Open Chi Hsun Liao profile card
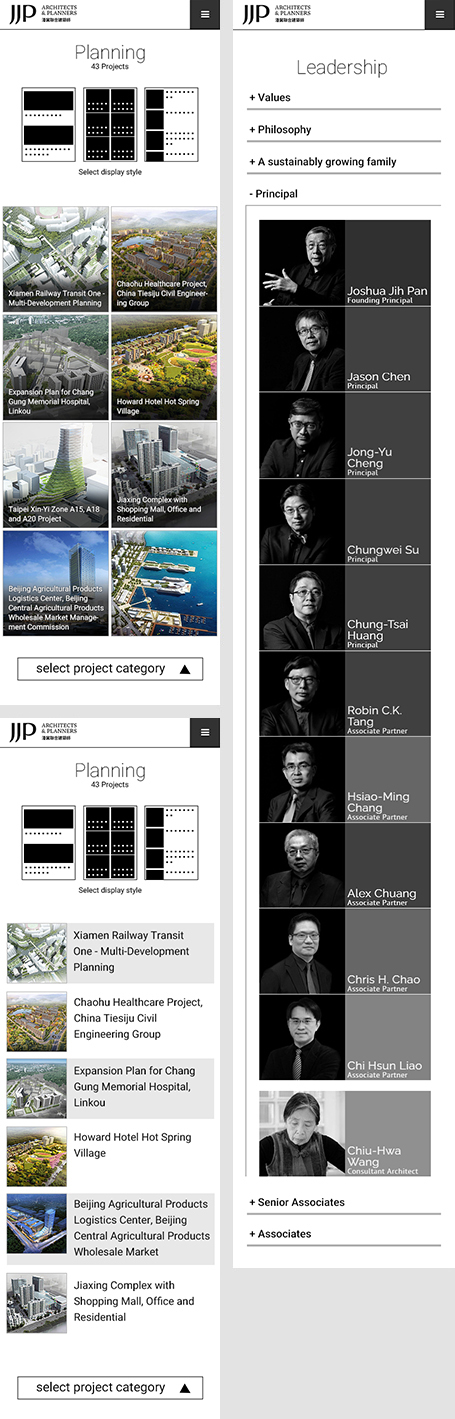 345,1038
